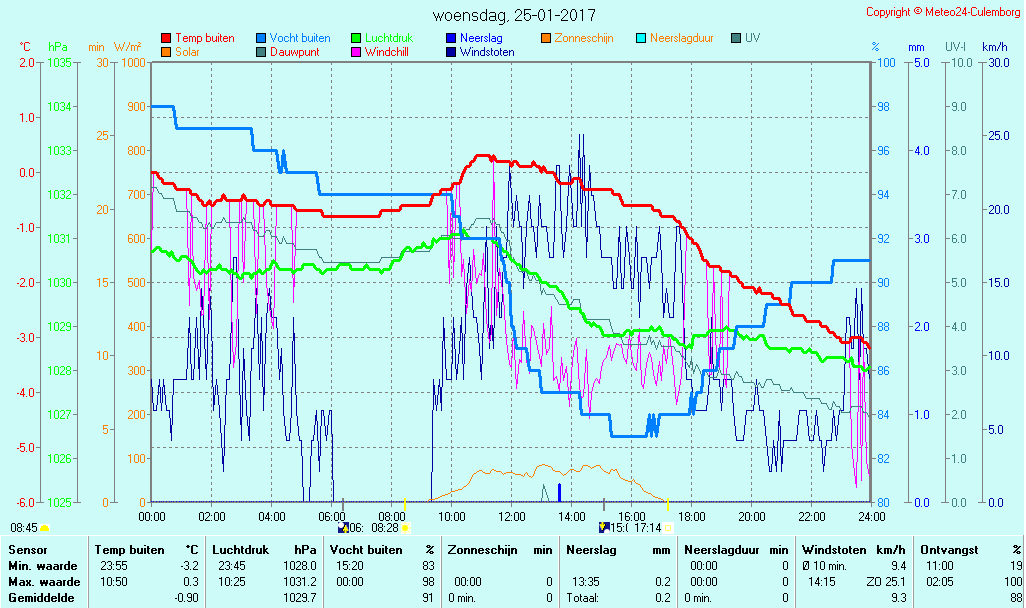
Task: Click the cyan Neerslagduur legend square
Action: (641, 38)
